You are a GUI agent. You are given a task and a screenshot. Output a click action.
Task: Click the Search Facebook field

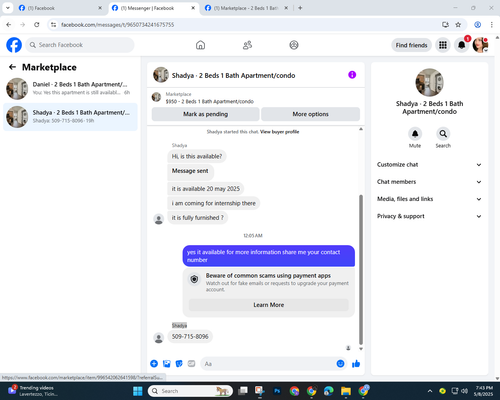[80, 45]
